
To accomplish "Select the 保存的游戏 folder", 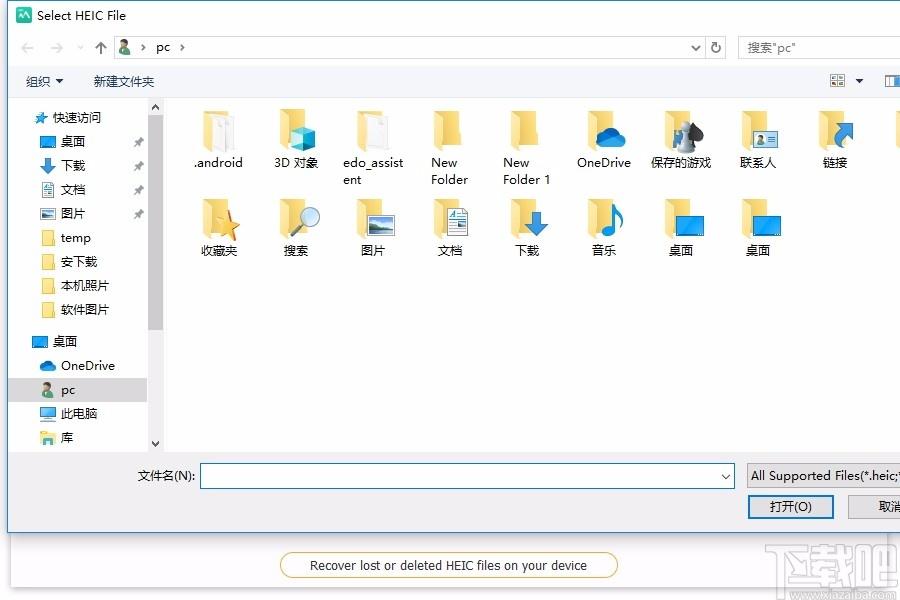I will click(681, 141).
